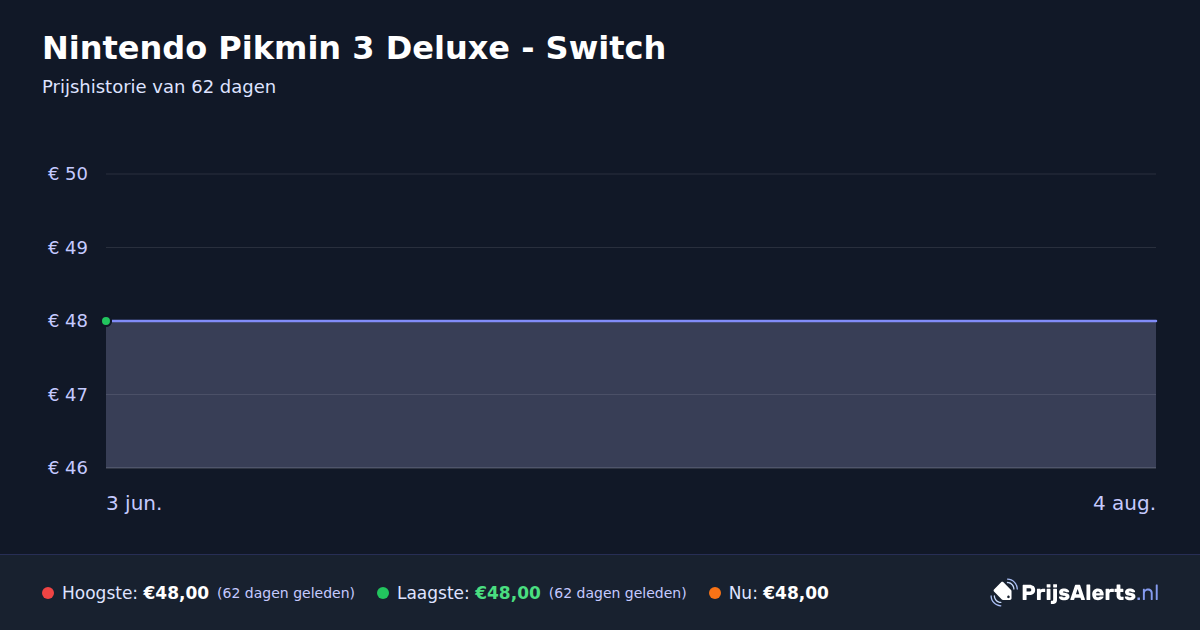Viewport: 1200px width, 630px height.
Task: Click the shaded area under price line
Action: pos(631,395)
